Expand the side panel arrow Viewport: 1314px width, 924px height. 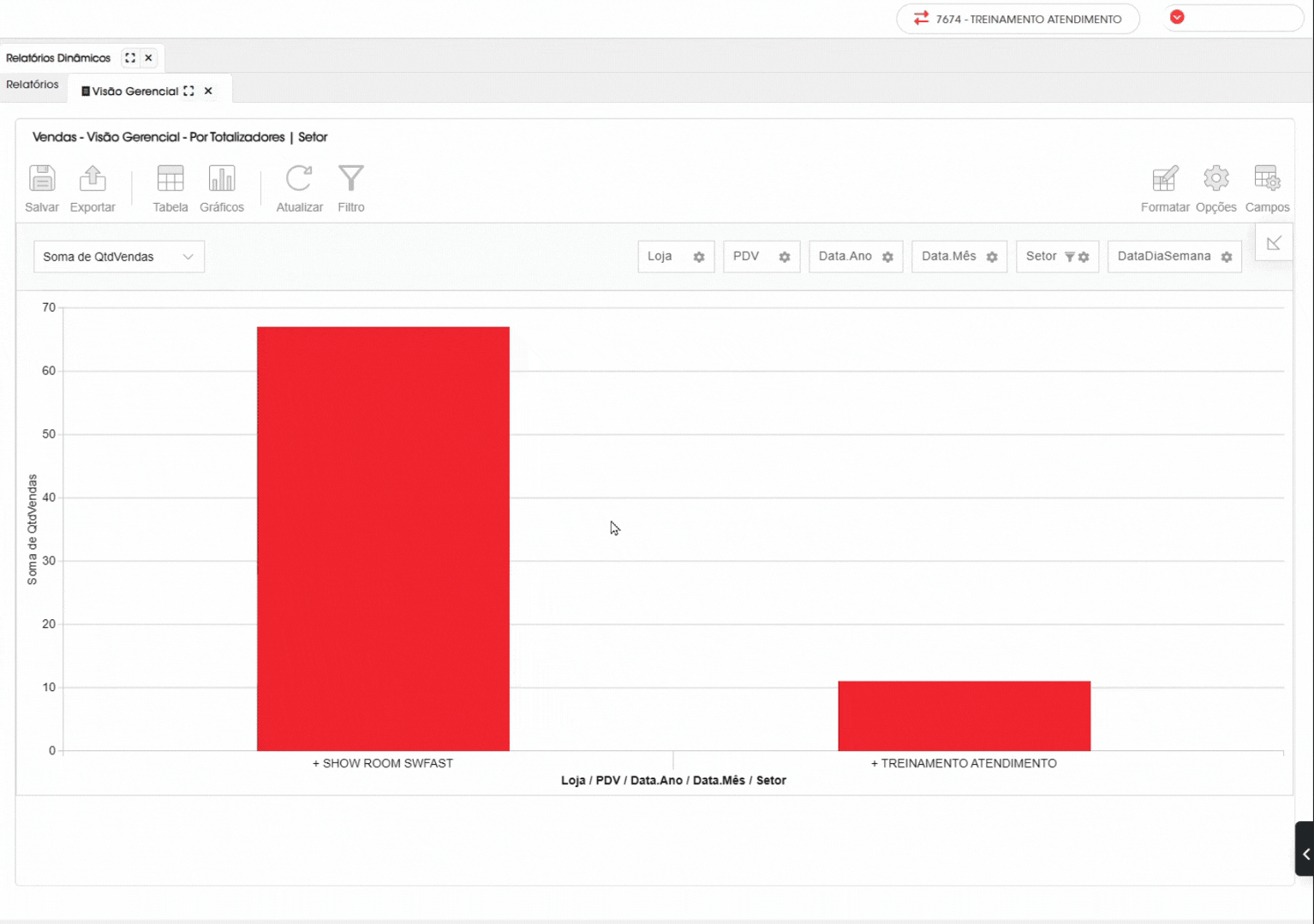pos(1305,849)
